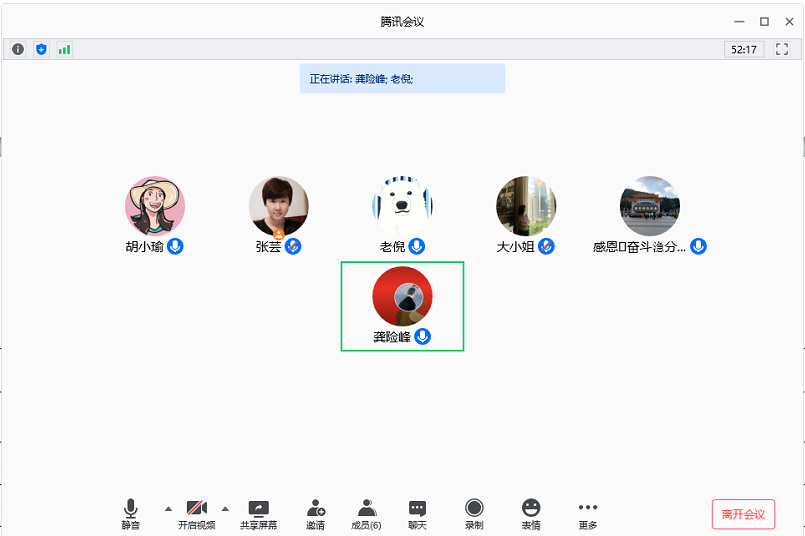Click the name label 老倪
The height and width of the screenshot is (536, 805).
coord(393,247)
